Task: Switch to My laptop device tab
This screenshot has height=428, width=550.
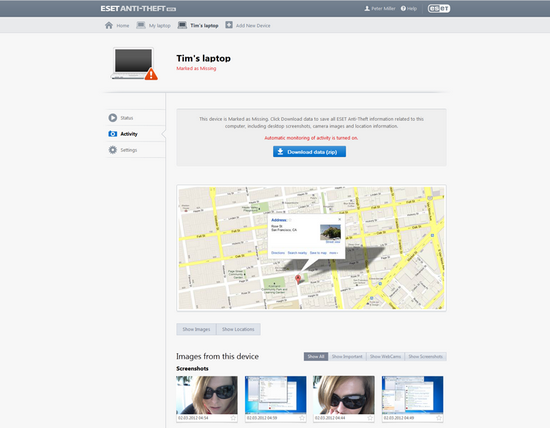Action: click(154, 26)
